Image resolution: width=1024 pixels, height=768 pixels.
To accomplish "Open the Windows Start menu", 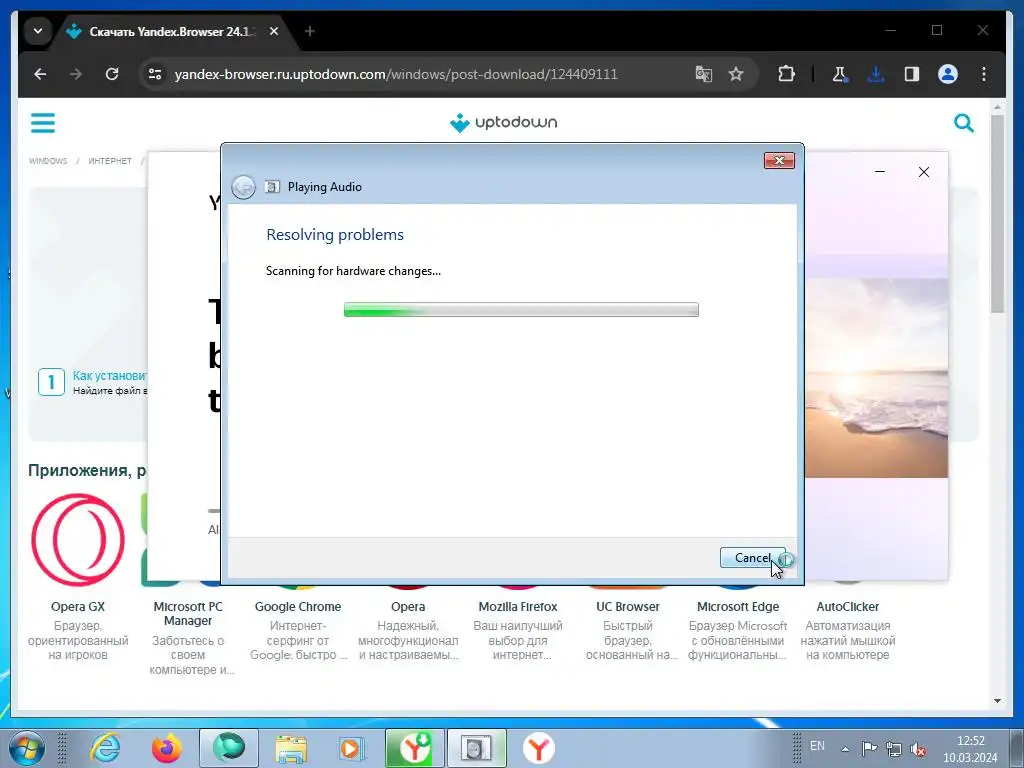I will point(26,748).
